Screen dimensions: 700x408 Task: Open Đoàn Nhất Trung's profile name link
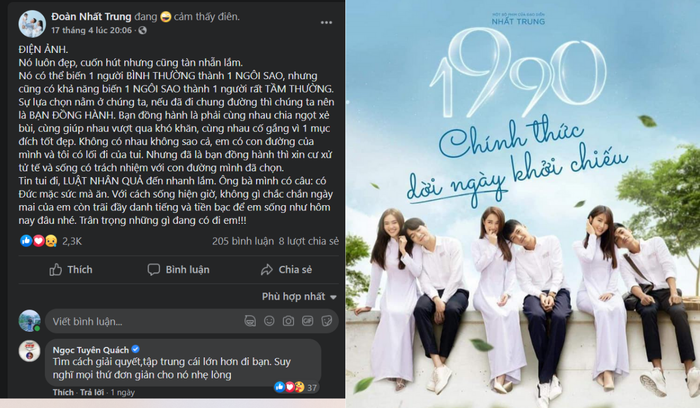pos(91,17)
